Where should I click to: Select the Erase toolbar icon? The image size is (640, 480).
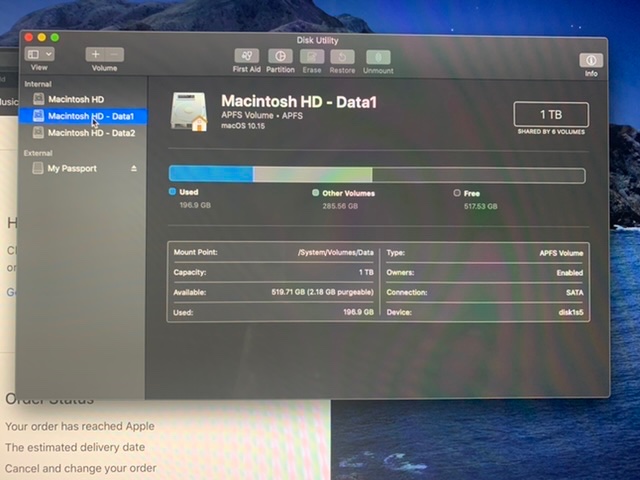coord(312,56)
